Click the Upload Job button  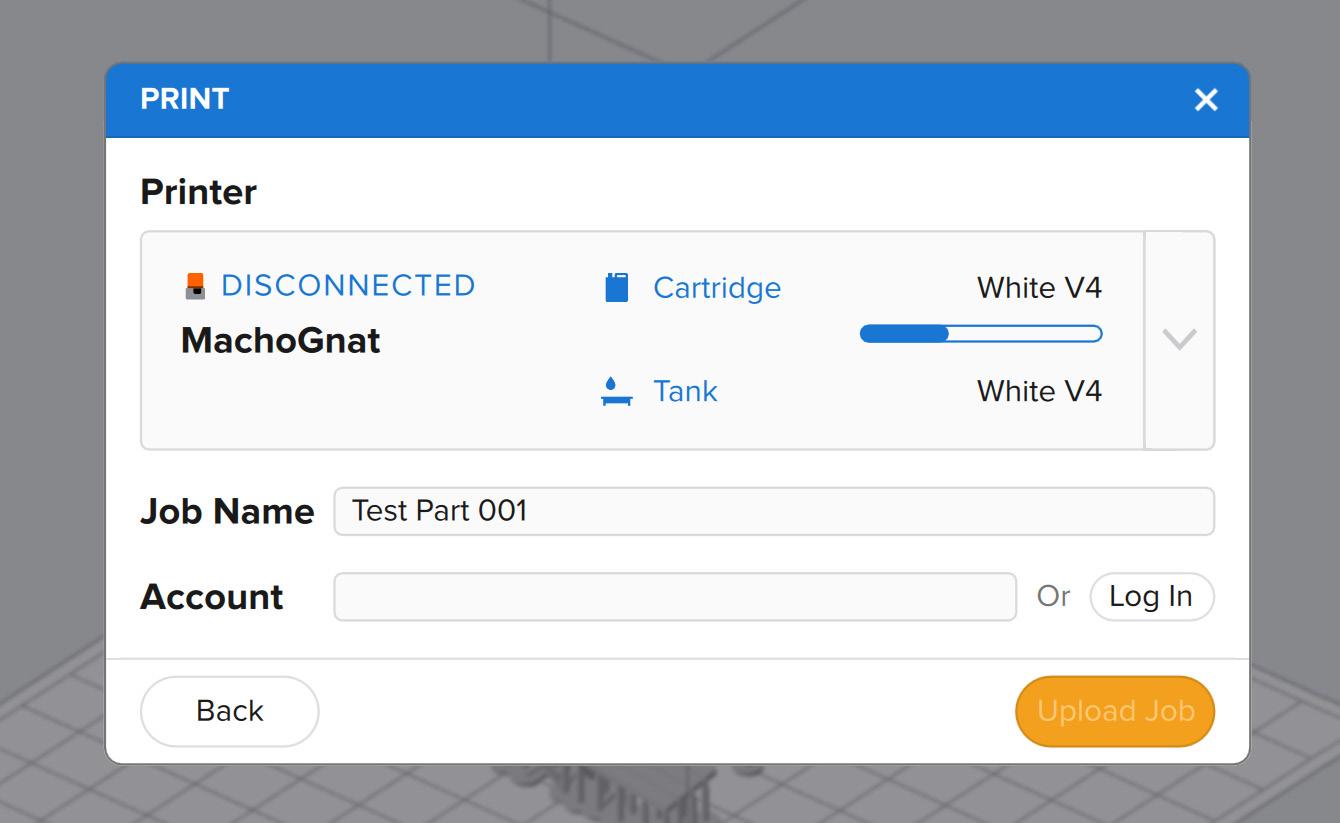(1115, 711)
